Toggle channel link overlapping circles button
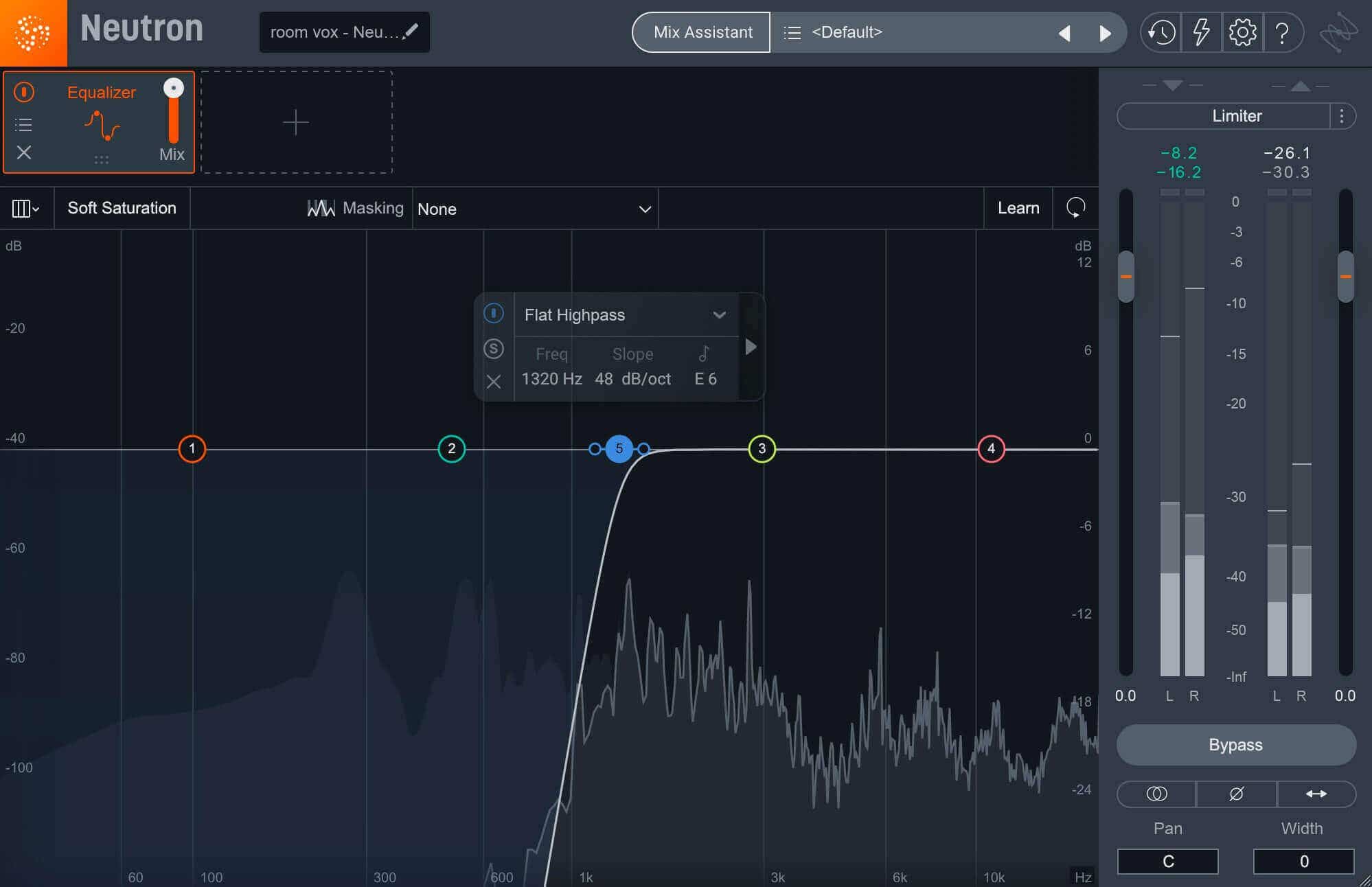 (x=1156, y=794)
